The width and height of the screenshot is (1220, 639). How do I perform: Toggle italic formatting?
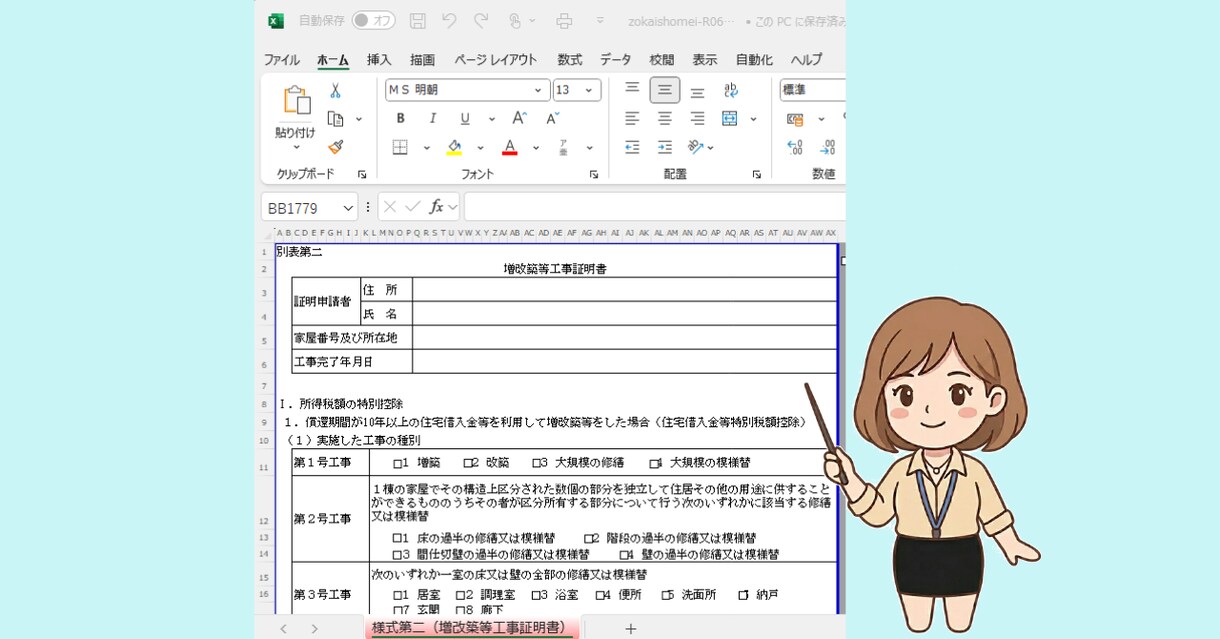coord(433,118)
